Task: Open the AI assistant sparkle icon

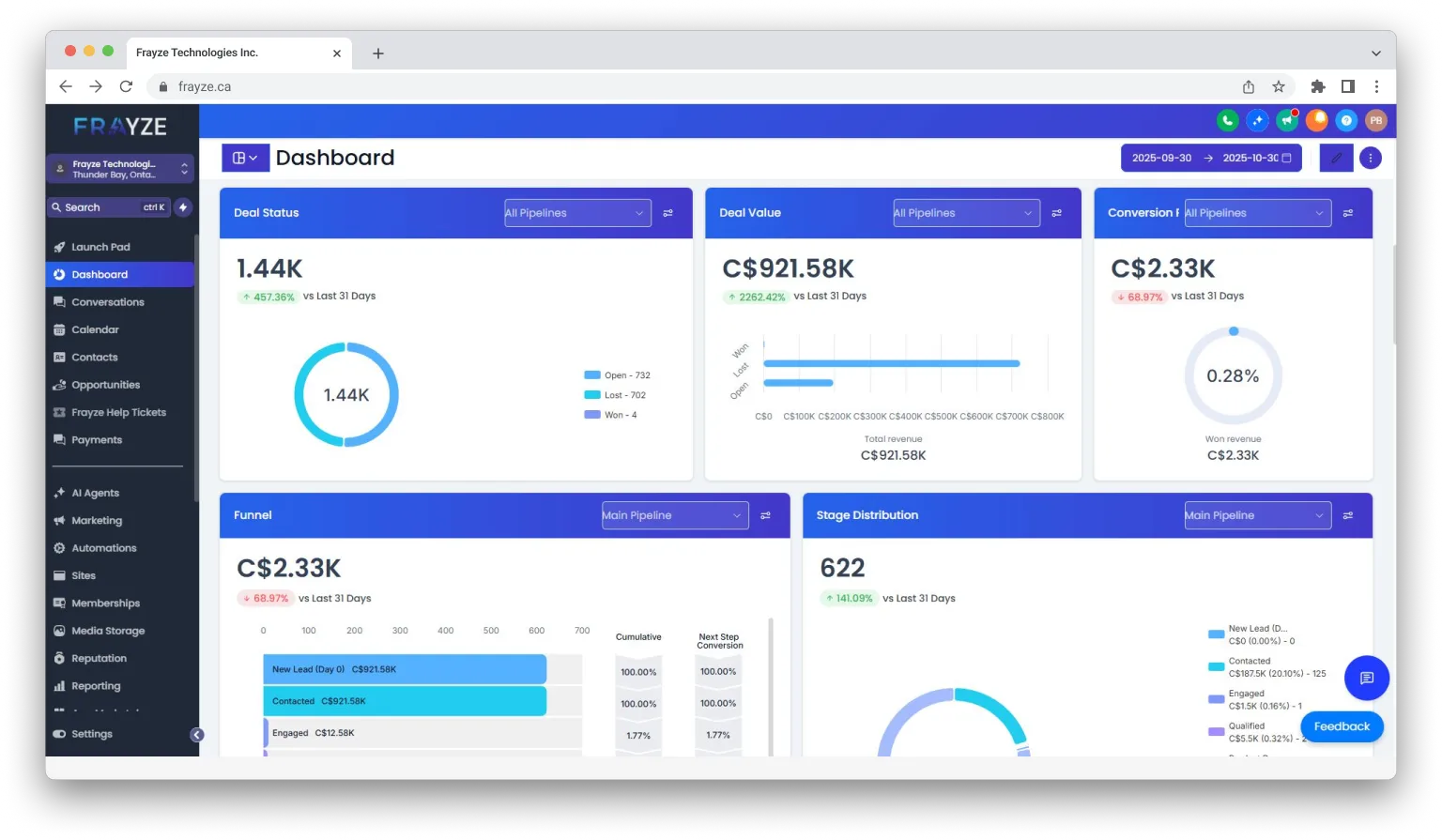Action: [x=1257, y=120]
